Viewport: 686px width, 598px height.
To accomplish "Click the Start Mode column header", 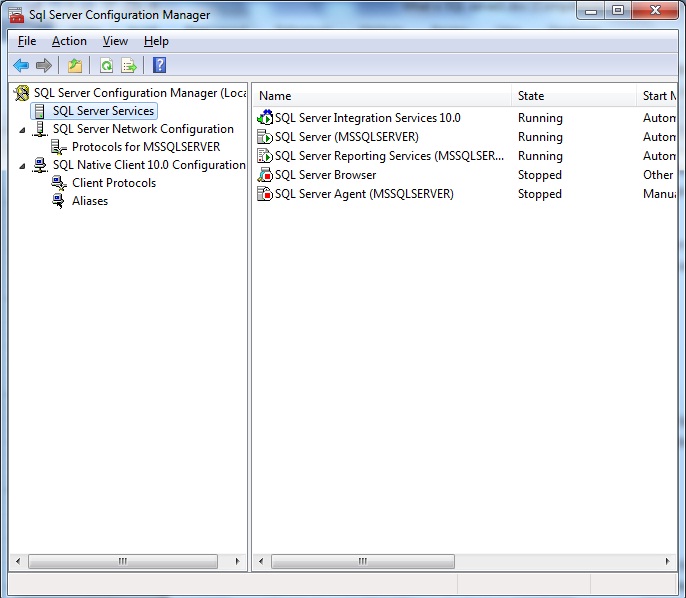I will pos(656,96).
